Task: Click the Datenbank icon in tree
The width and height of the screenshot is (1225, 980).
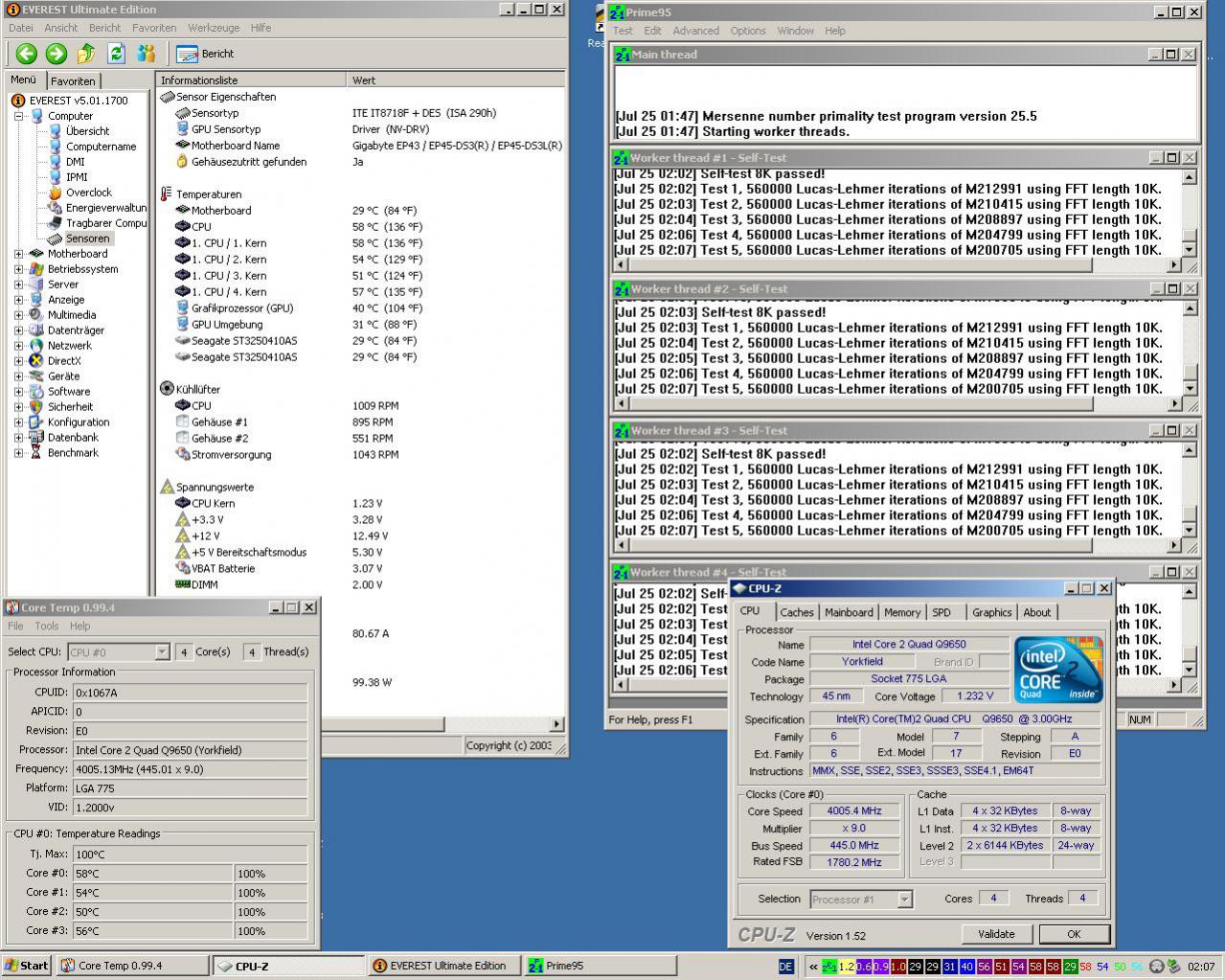Action: (x=36, y=438)
